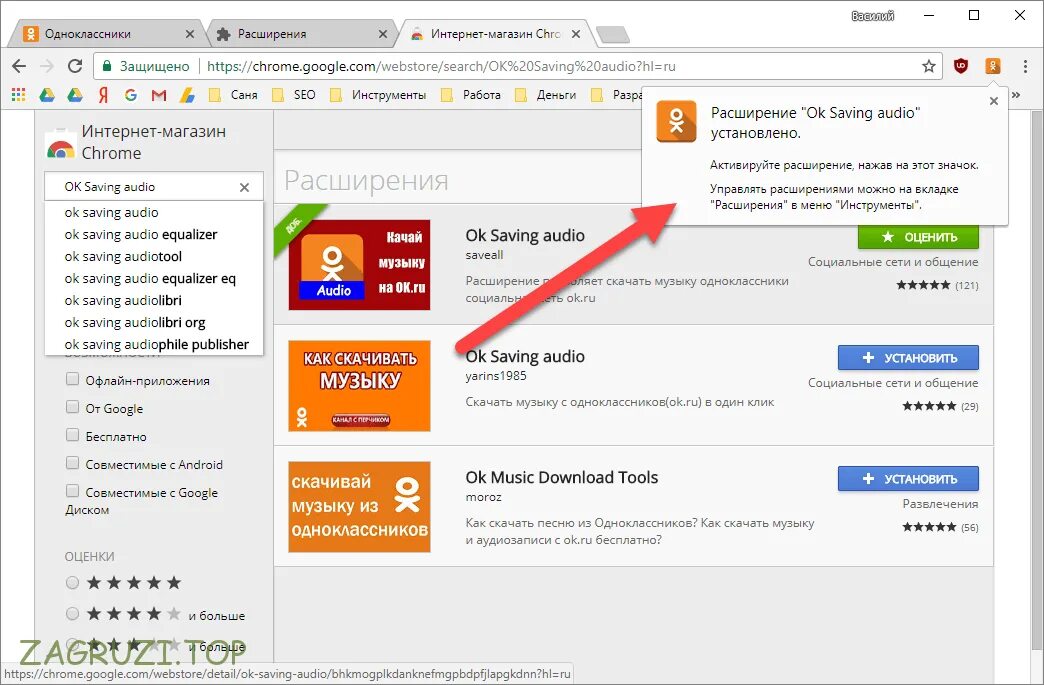This screenshot has width=1044, height=685.
Task: Open a new tab
Action: tap(612, 35)
